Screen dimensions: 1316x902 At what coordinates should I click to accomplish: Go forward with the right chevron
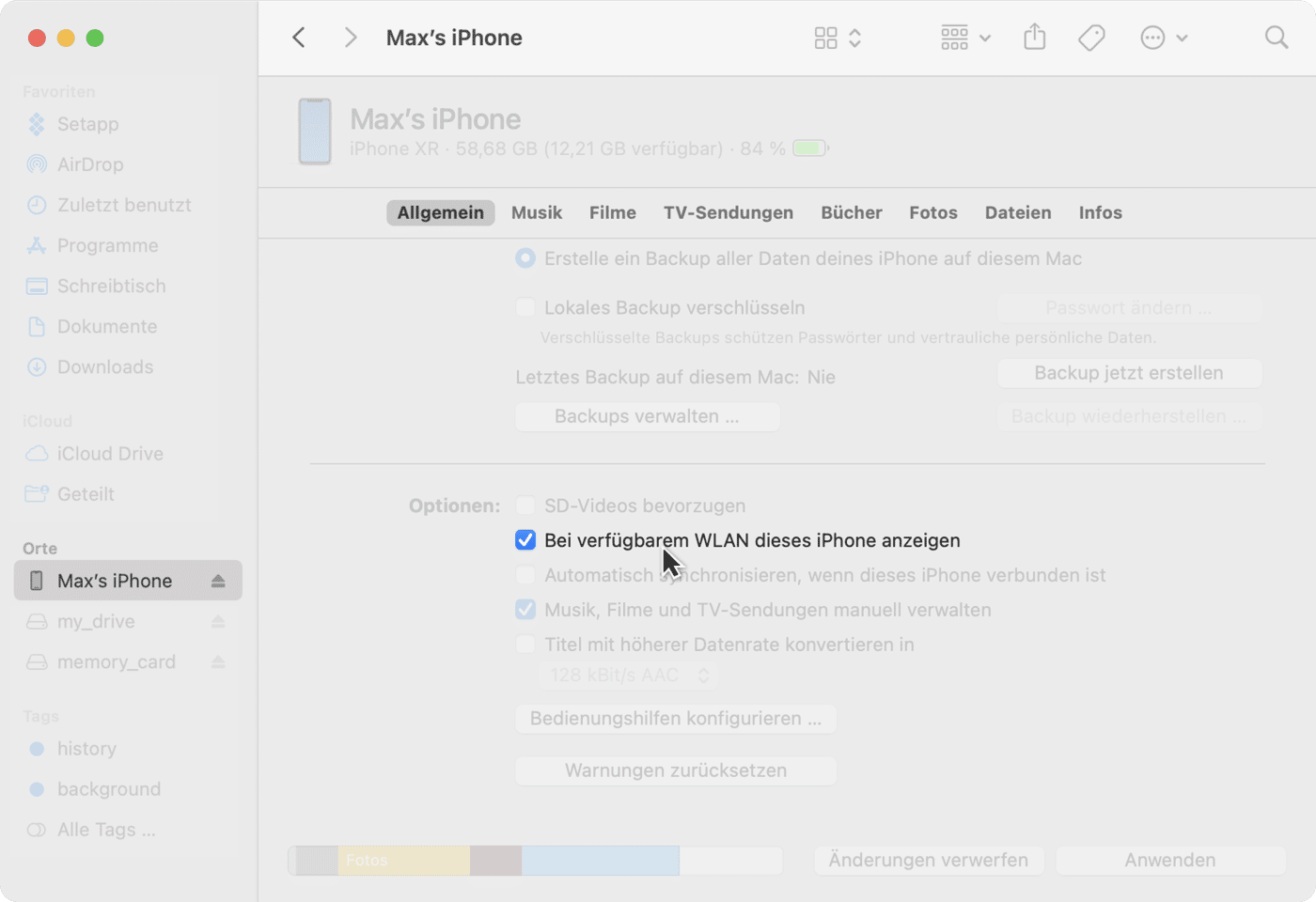click(x=351, y=38)
